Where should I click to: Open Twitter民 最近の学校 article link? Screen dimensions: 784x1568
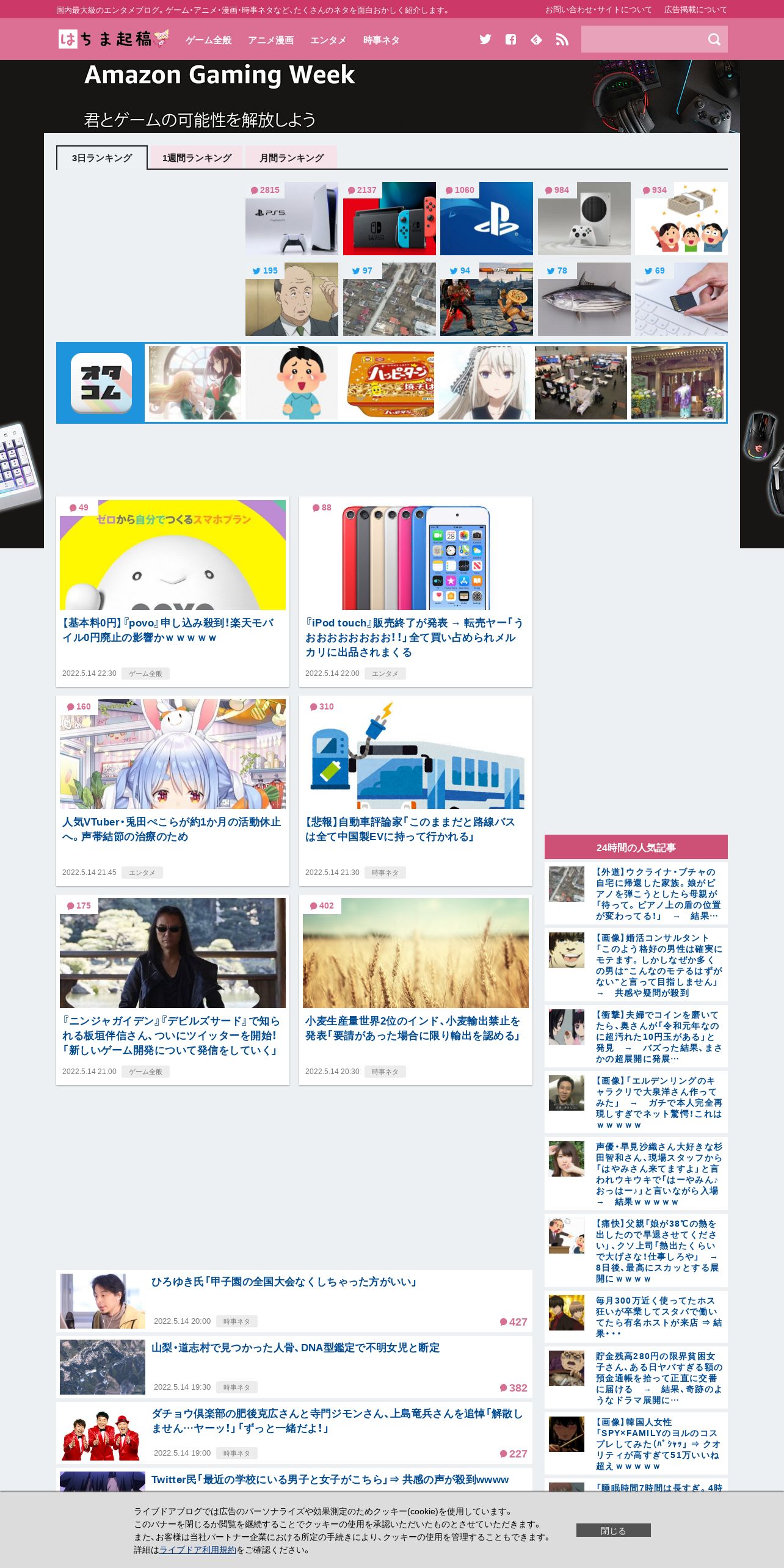[330, 1479]
